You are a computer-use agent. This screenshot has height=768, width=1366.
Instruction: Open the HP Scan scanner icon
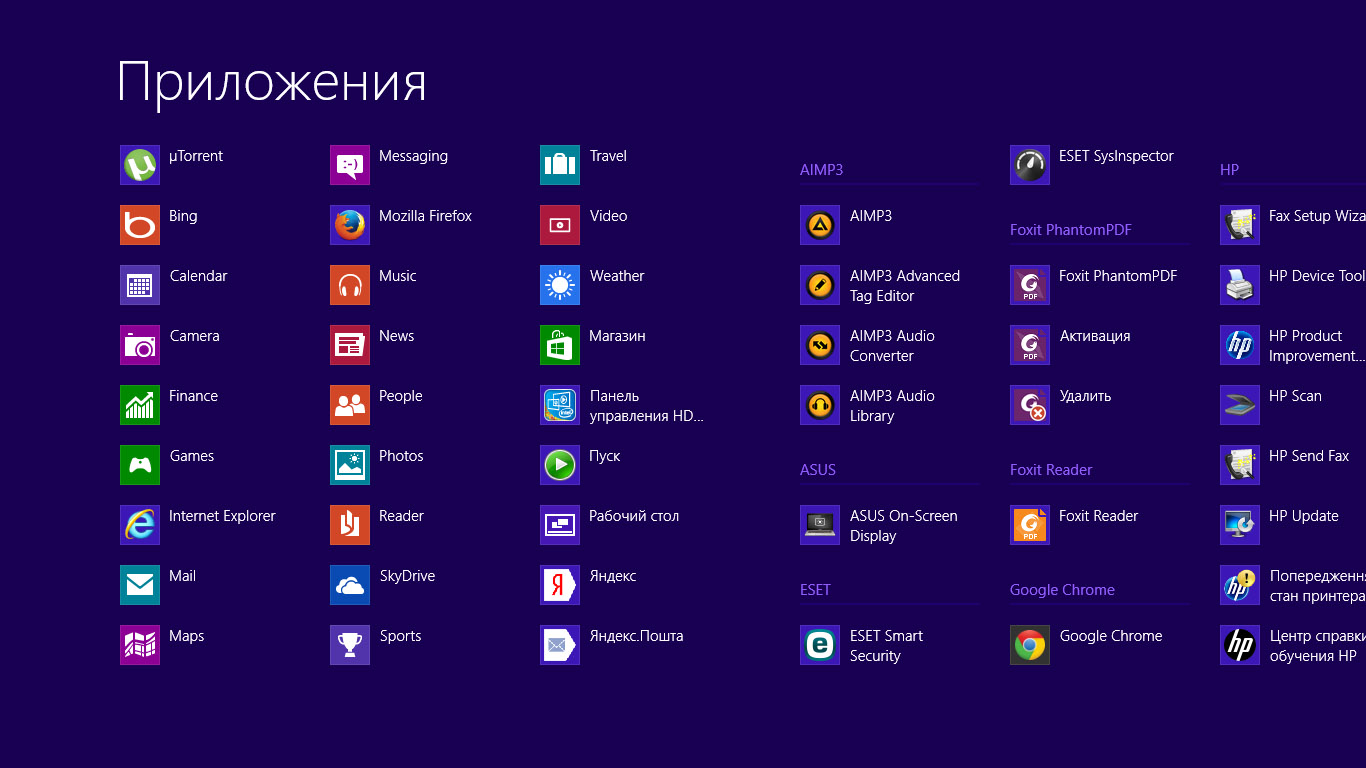(x=1240, y=405)
